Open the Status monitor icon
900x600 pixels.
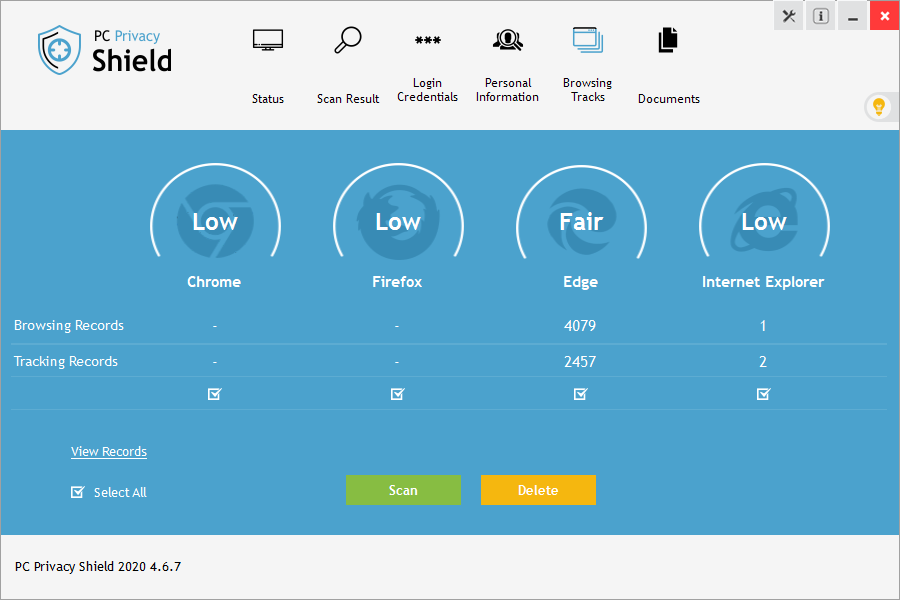pyautogui.click(x=267, y=40)
